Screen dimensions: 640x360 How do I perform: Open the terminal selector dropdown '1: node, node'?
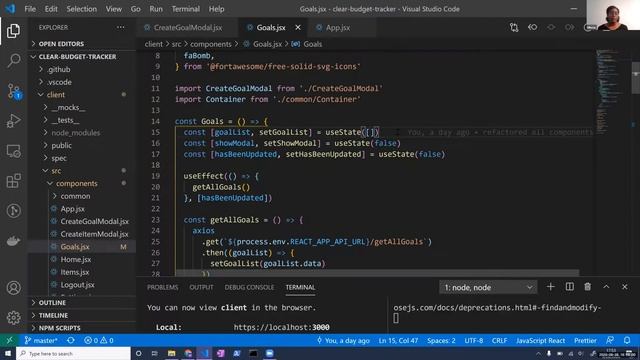[488, 287]
